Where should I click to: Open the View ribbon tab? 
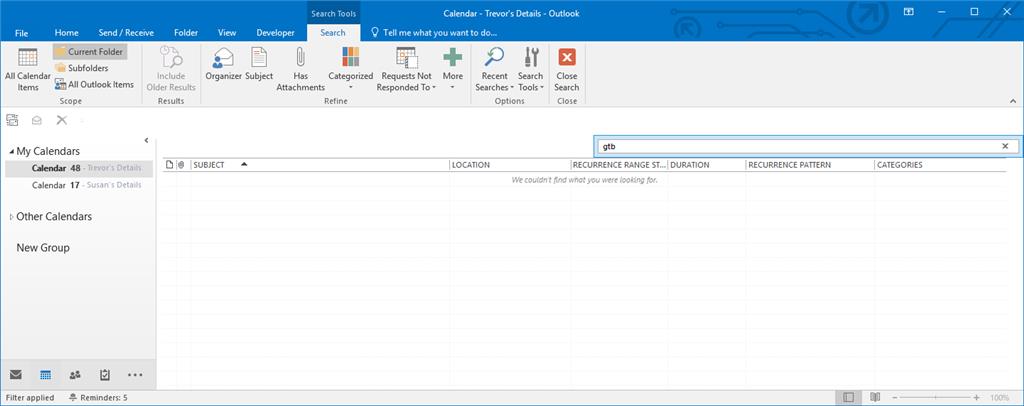tap(227, 33)
